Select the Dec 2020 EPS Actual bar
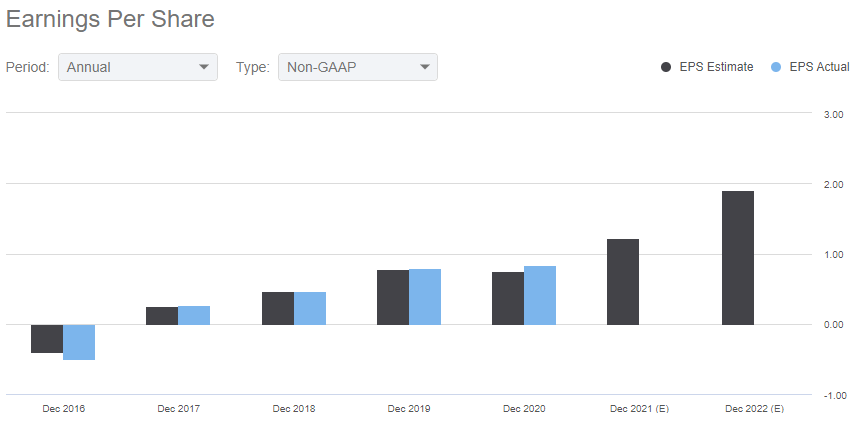 point(540,295)
